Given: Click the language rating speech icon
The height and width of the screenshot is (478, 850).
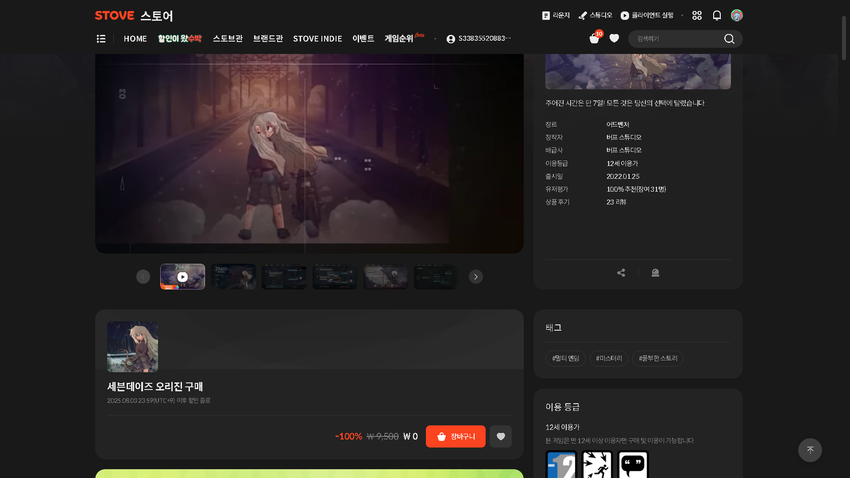Looking at the screenshot, I should pos(633,464).
